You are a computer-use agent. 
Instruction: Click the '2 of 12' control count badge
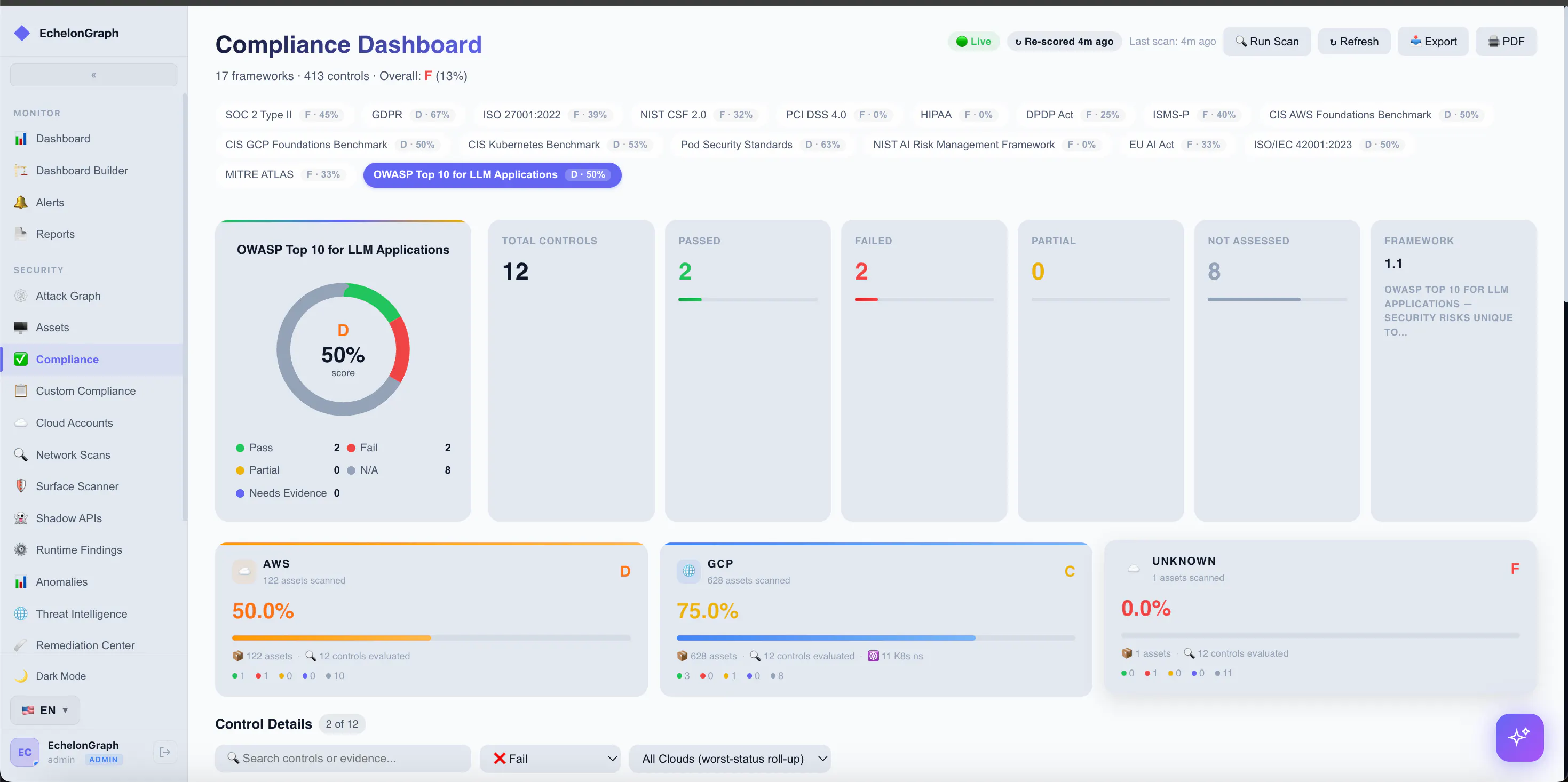[342, 724]
